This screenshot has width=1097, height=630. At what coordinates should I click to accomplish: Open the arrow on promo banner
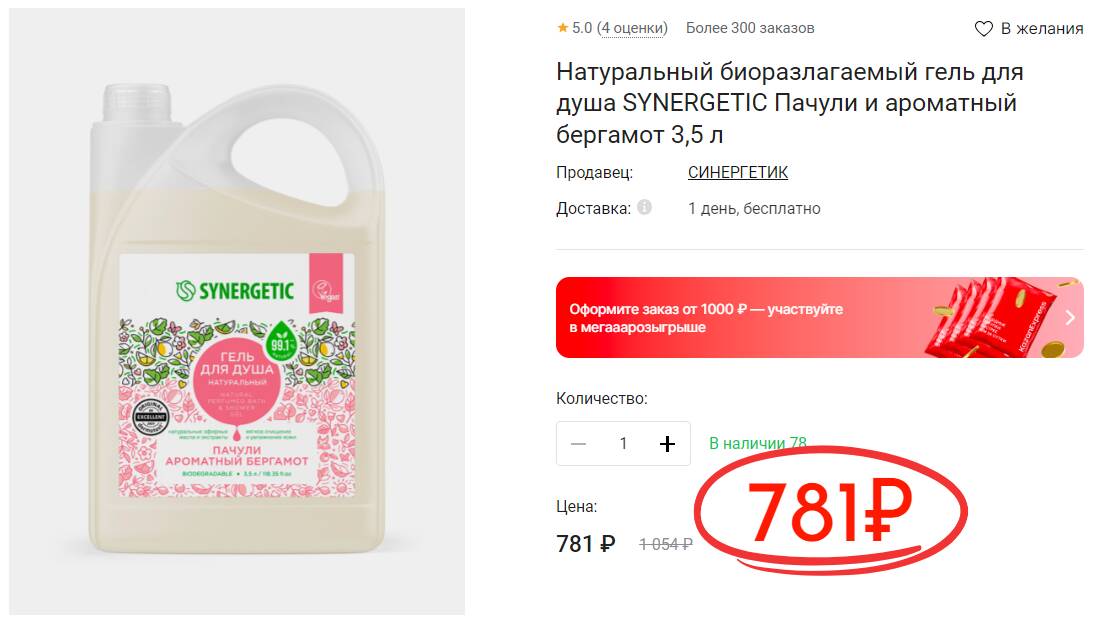[1070, 318]
